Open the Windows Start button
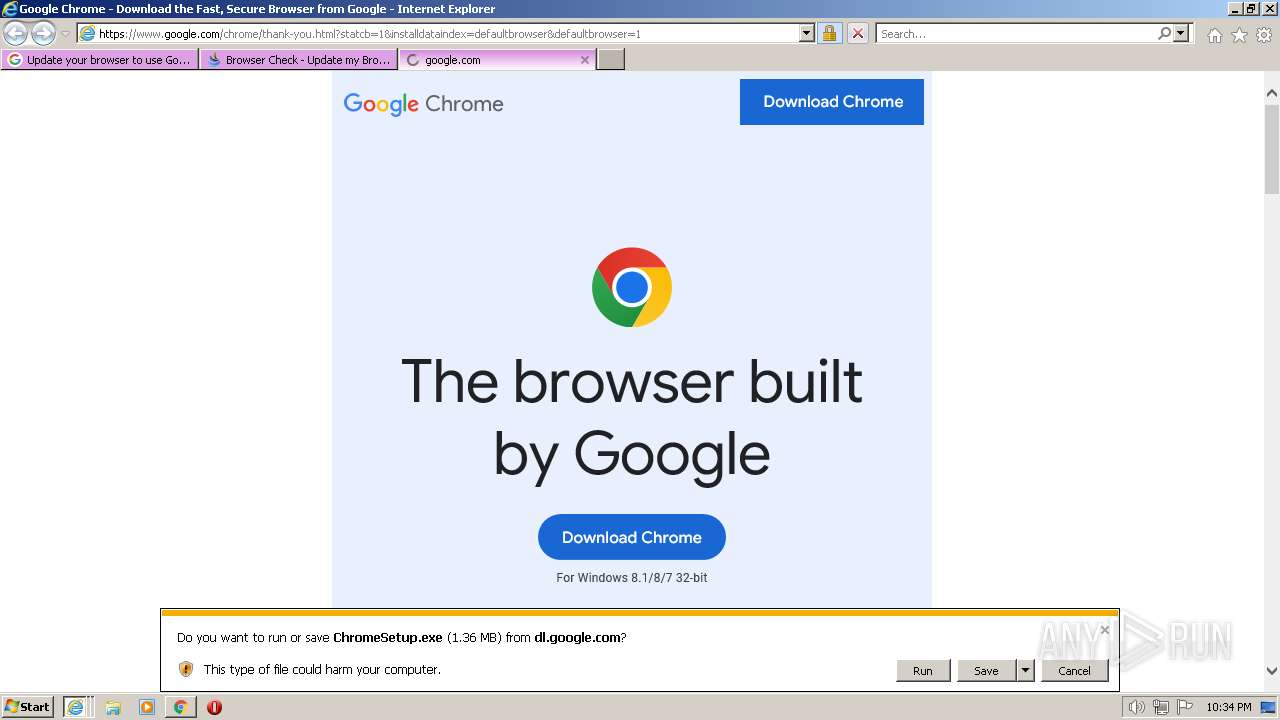Screen dimensions: 1280x720 [28, 707]
